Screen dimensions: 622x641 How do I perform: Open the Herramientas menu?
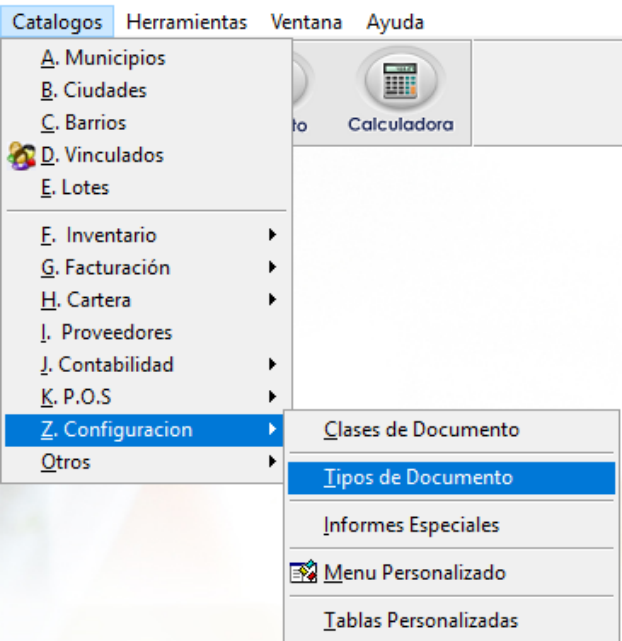pyautogui.click(x=187, y=22)
